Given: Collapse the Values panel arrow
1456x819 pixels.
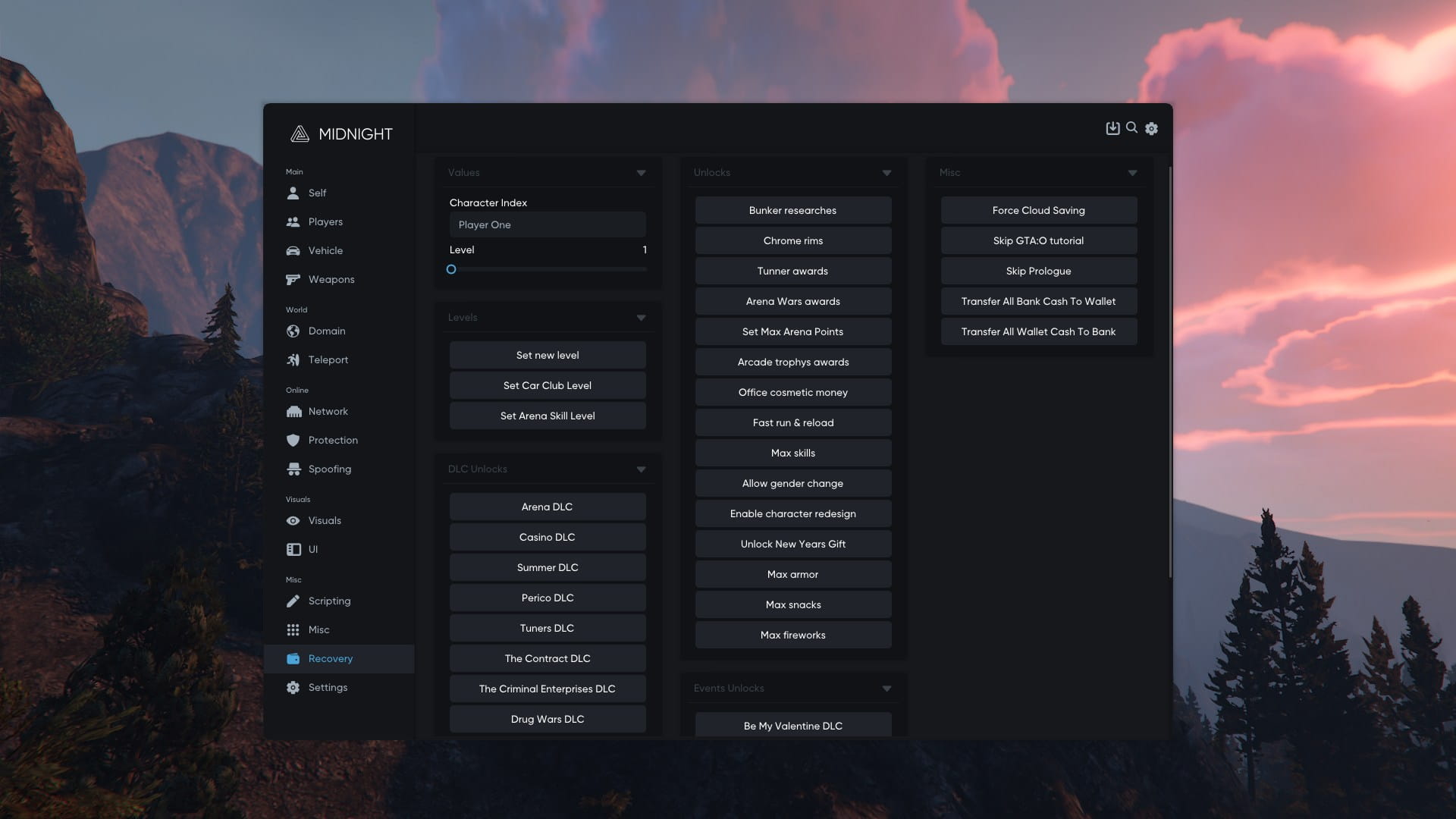Looking at the screenshot, I should click(x=641, y=173).
